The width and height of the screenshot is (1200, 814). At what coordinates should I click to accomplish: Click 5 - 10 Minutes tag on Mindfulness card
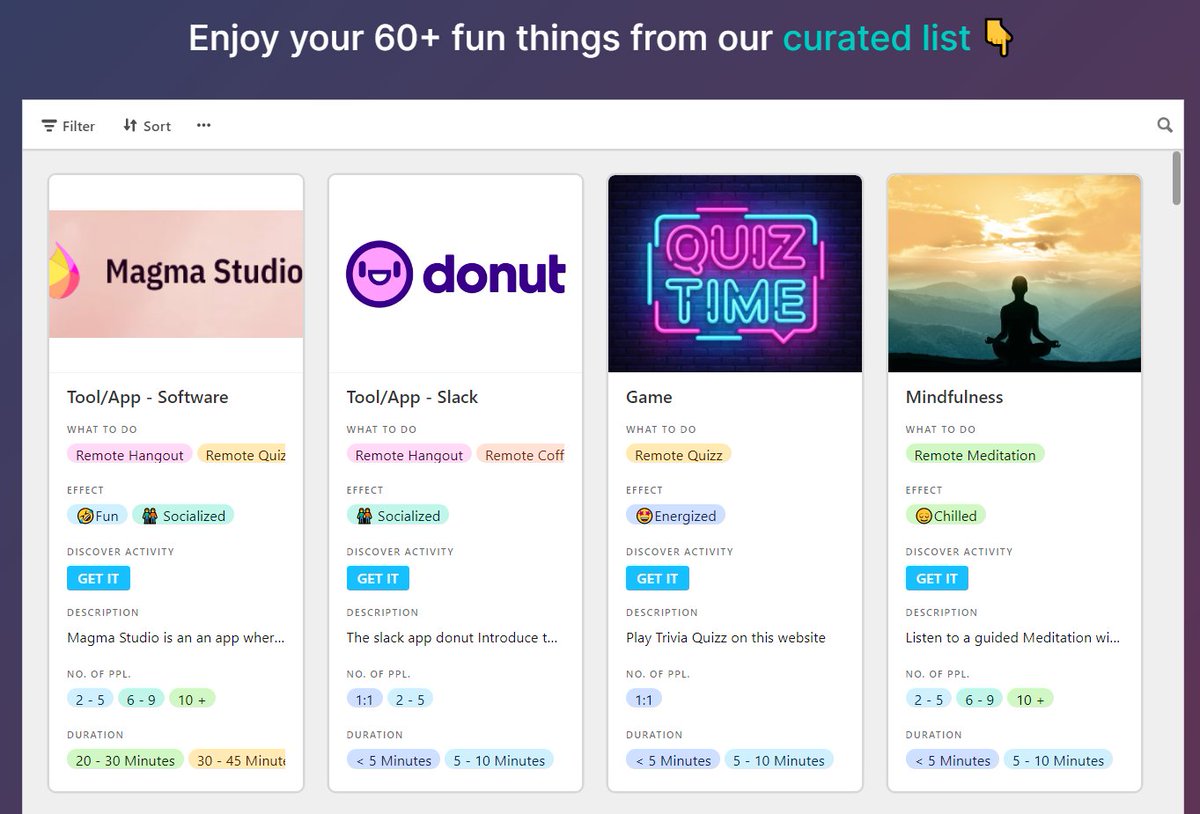[1058, 760]
